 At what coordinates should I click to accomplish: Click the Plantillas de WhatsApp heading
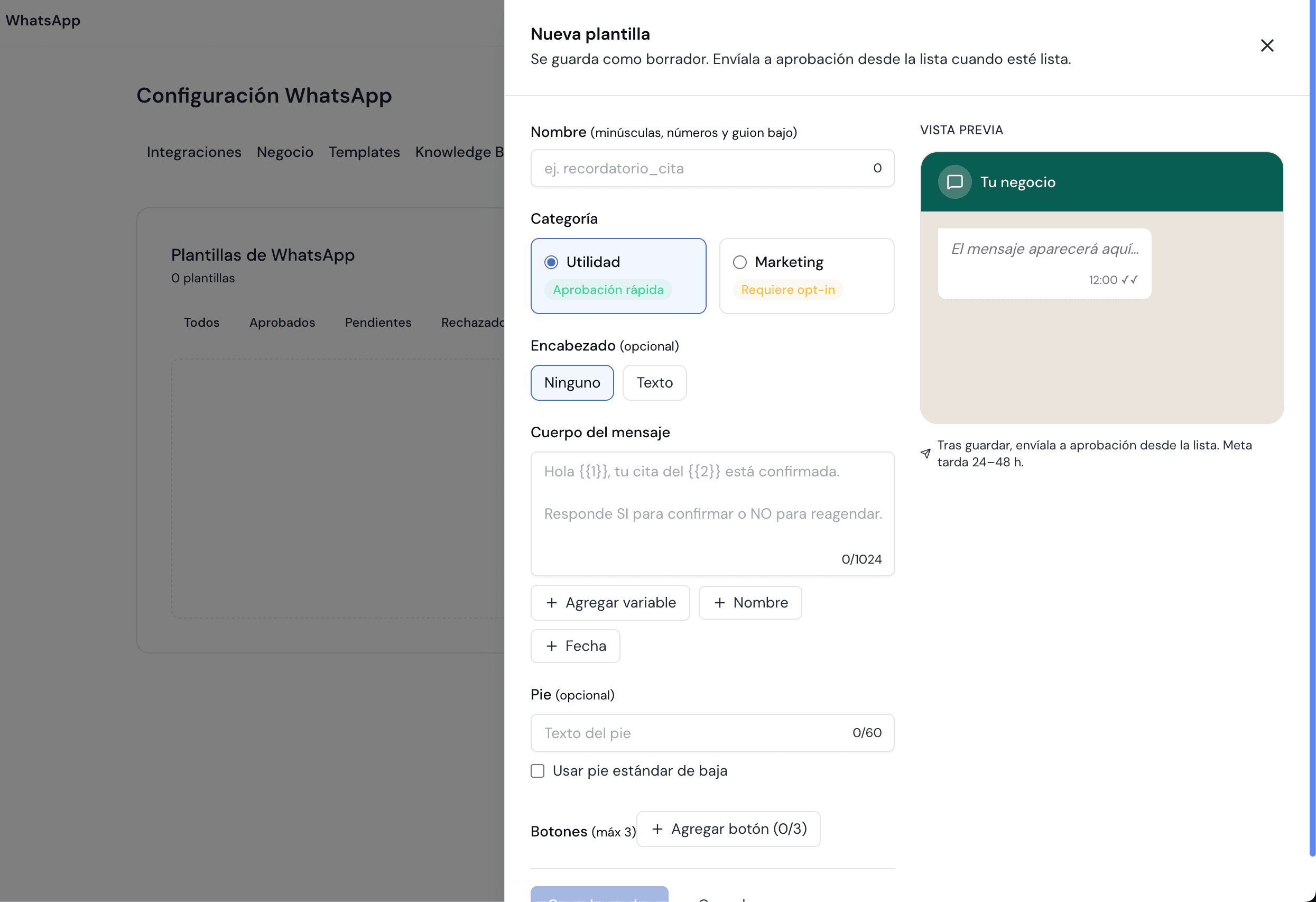(263, 255)
